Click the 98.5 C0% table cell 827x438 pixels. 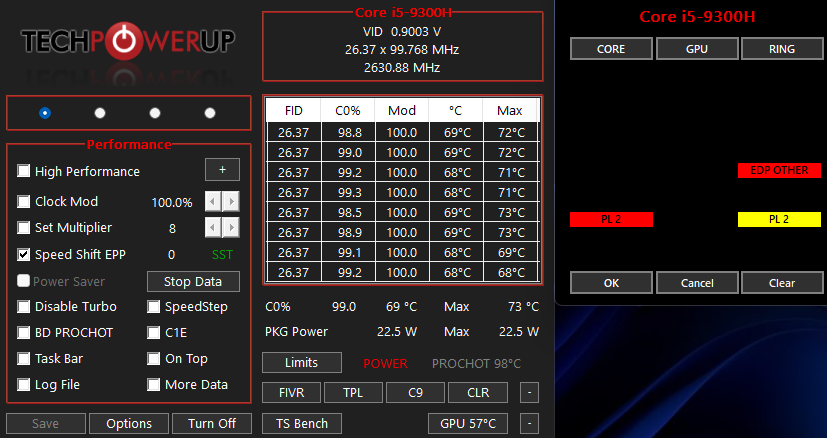pyautogui.click(x=349, y=213)
